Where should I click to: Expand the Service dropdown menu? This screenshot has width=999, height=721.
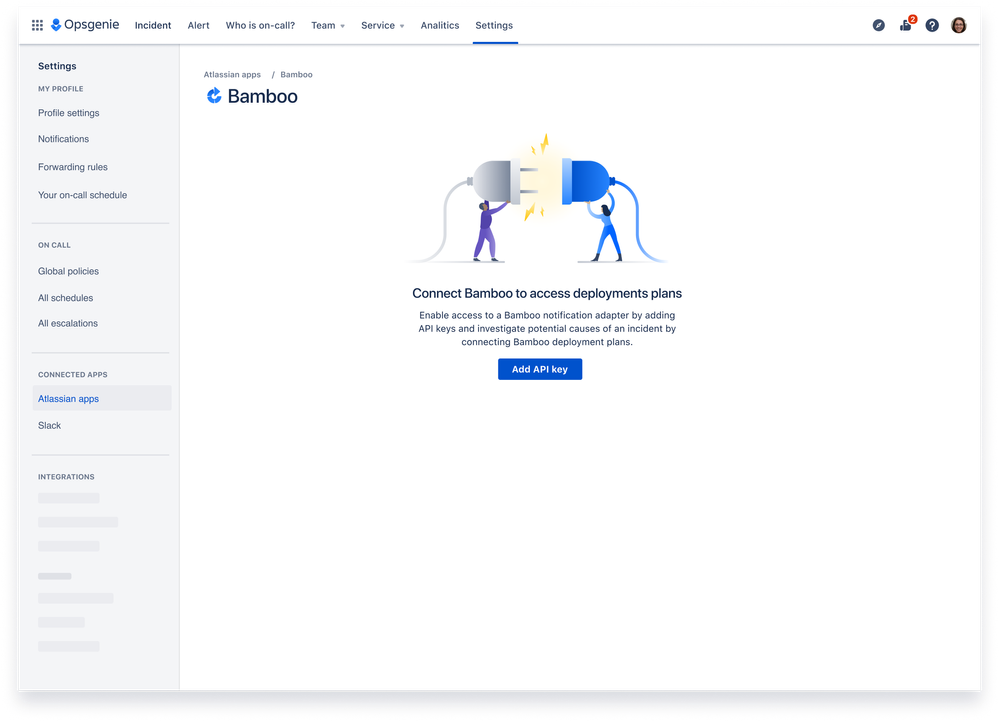pyautogui.click(x=383, y=25)
